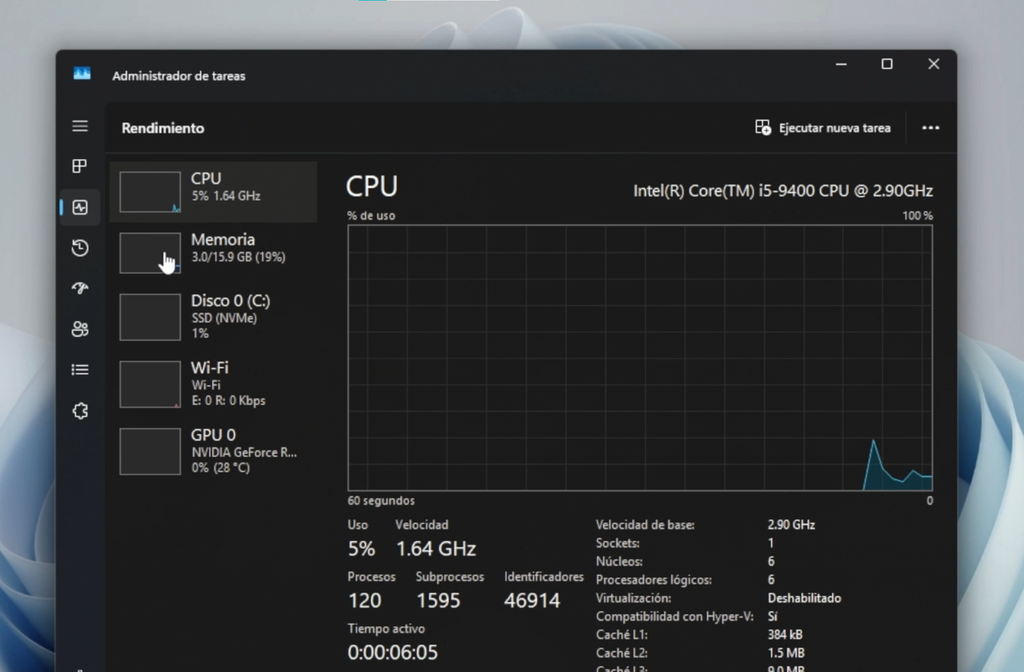Click the Intel Core i5-9400 processor name
The image size is (1024, 672).
click(x=782, y=191)
